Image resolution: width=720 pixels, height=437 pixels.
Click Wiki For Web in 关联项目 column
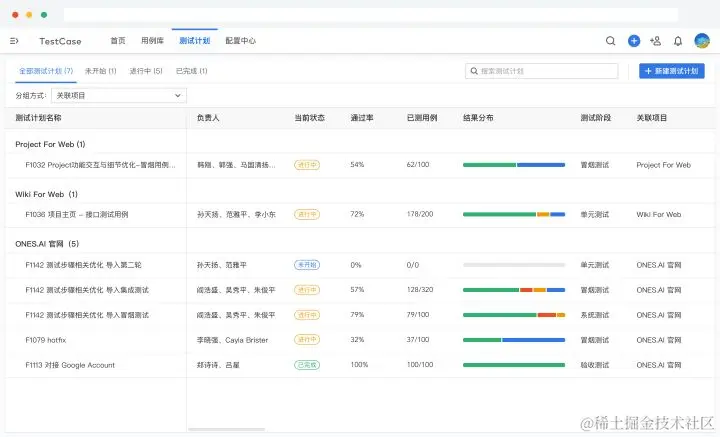(658, 214)
